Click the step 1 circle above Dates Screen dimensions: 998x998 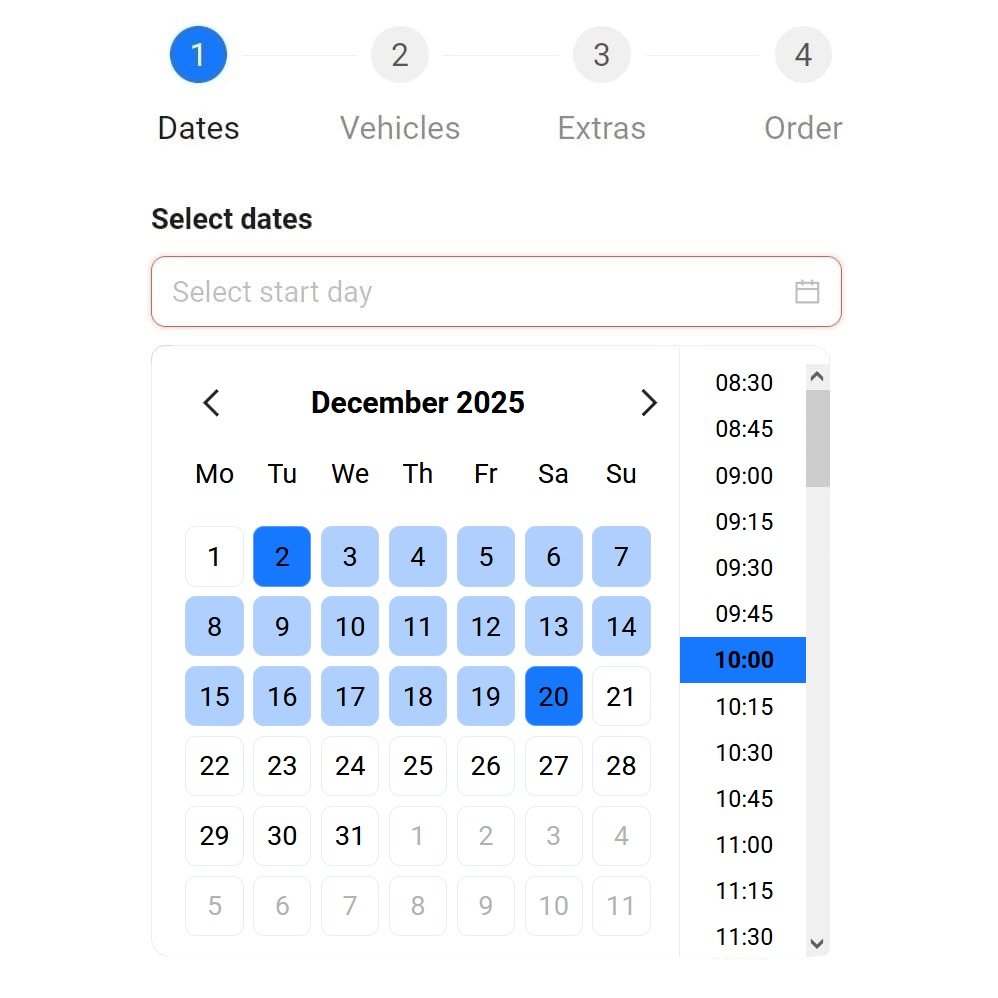198,55
